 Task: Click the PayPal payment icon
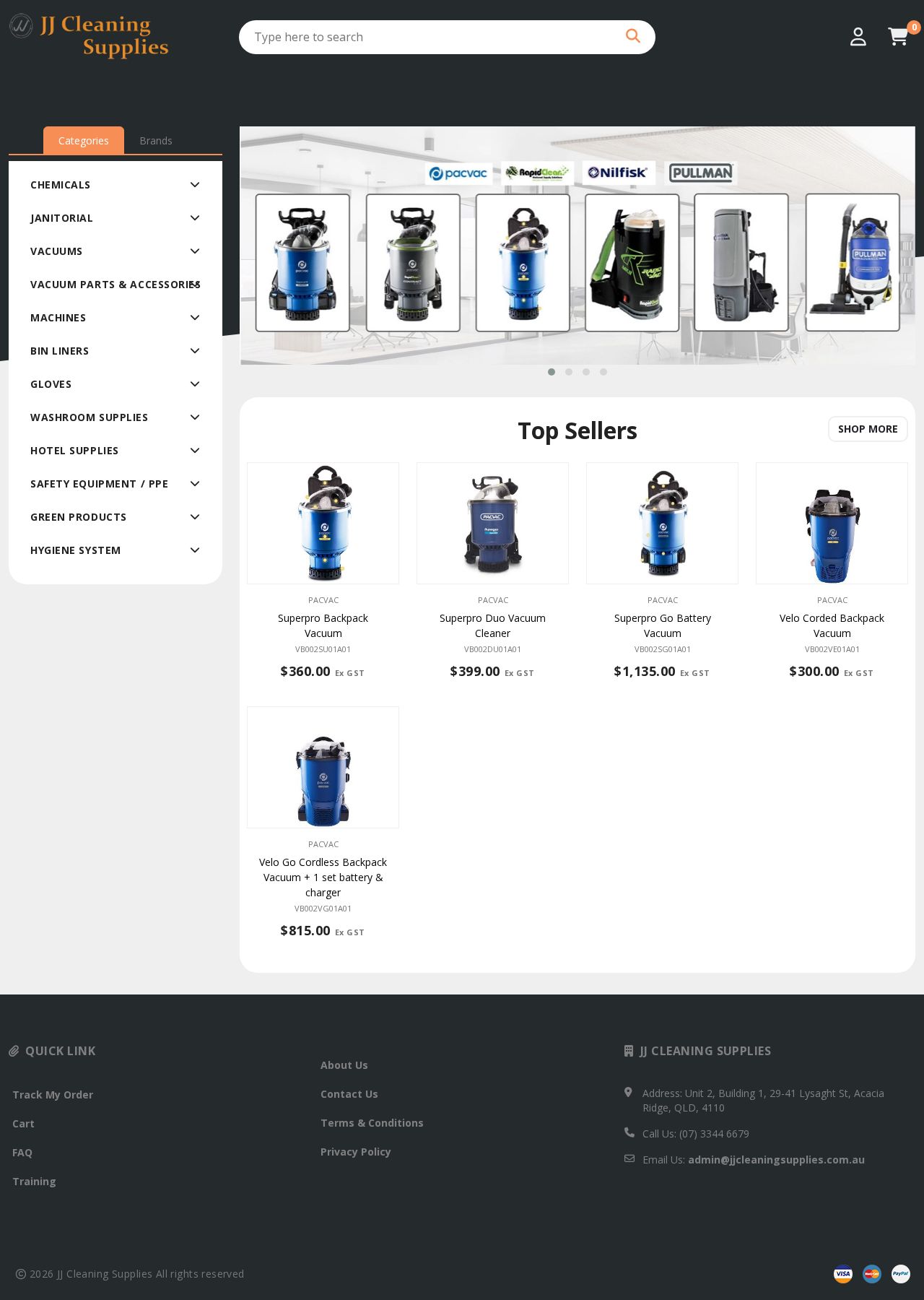[900, 1274]
